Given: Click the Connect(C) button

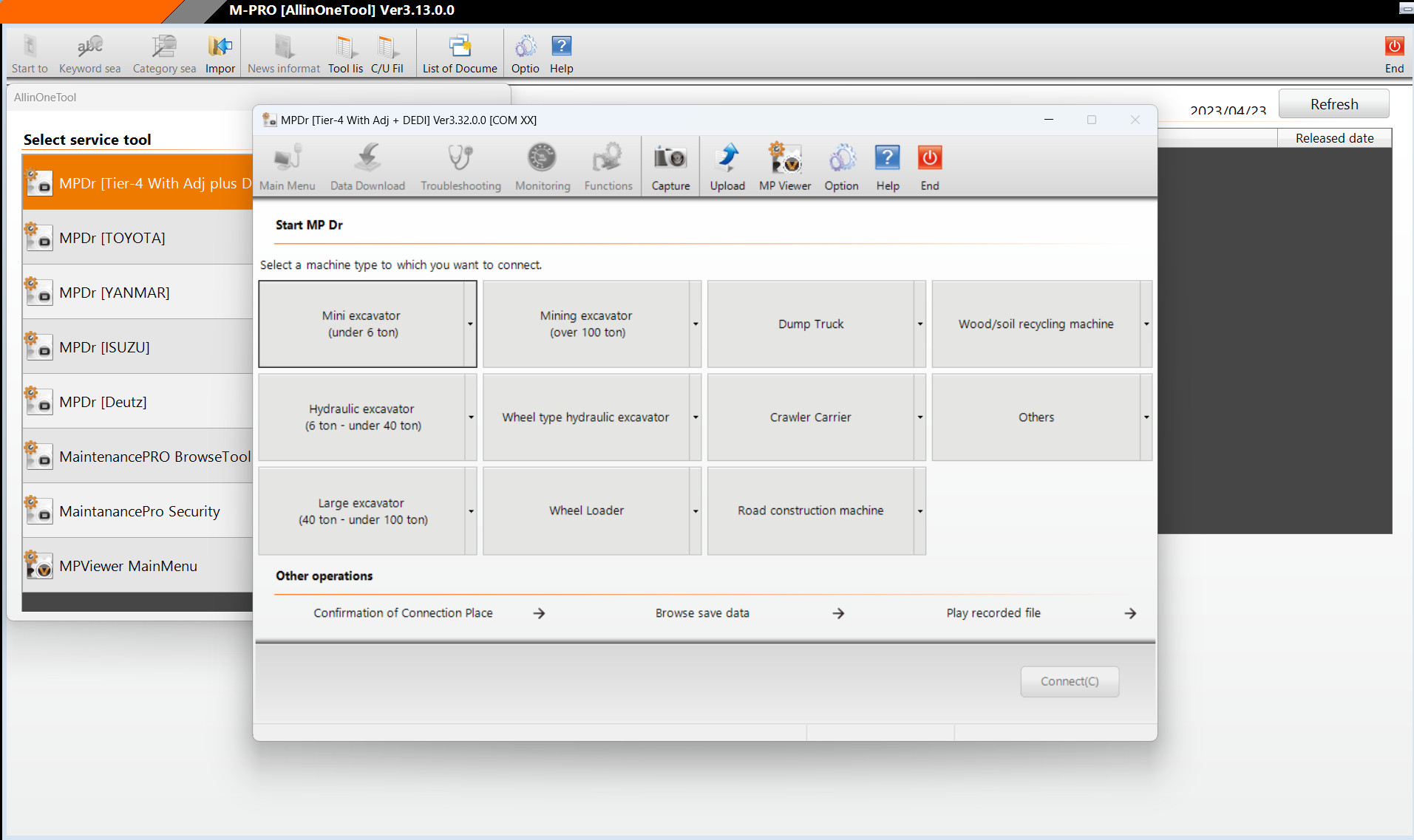Looking at the screenshot, I should 1070,681.
